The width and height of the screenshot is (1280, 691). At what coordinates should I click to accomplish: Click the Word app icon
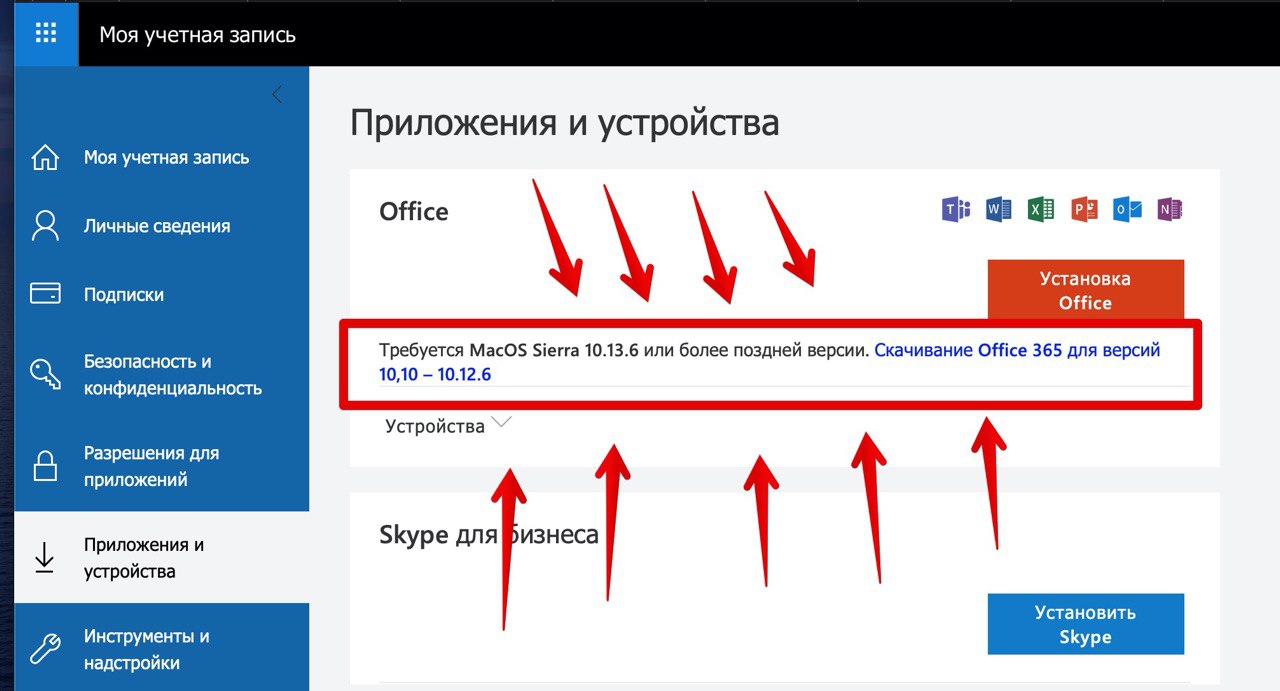pyautogui.click(x=999, y=209)
